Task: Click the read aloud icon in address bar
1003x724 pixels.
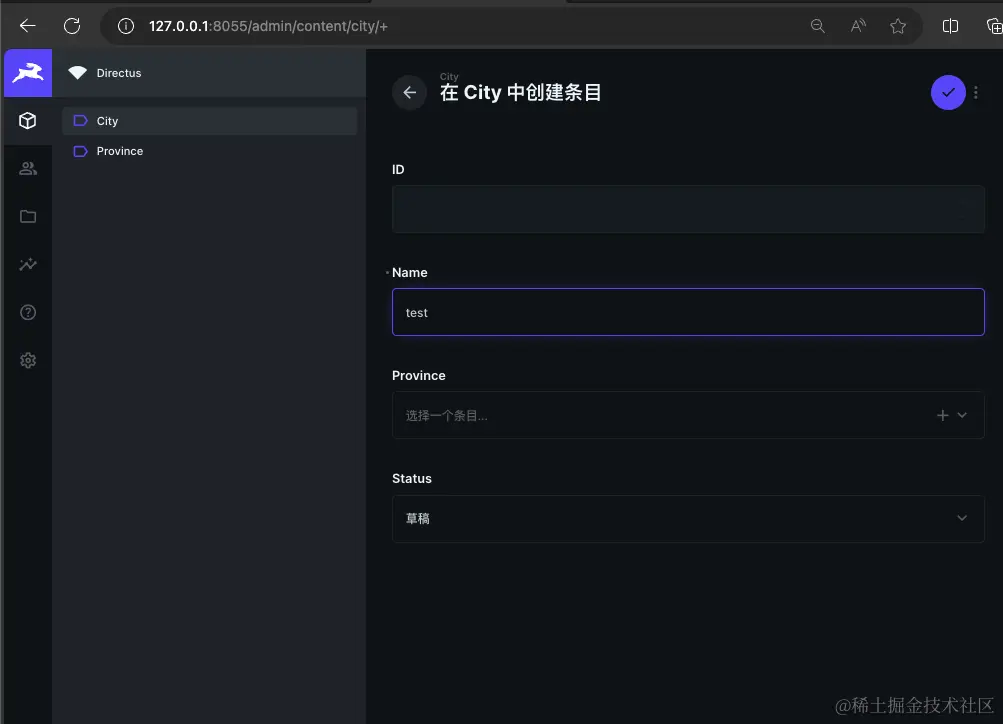Action: pyautogui.click(x=858, y=26)
